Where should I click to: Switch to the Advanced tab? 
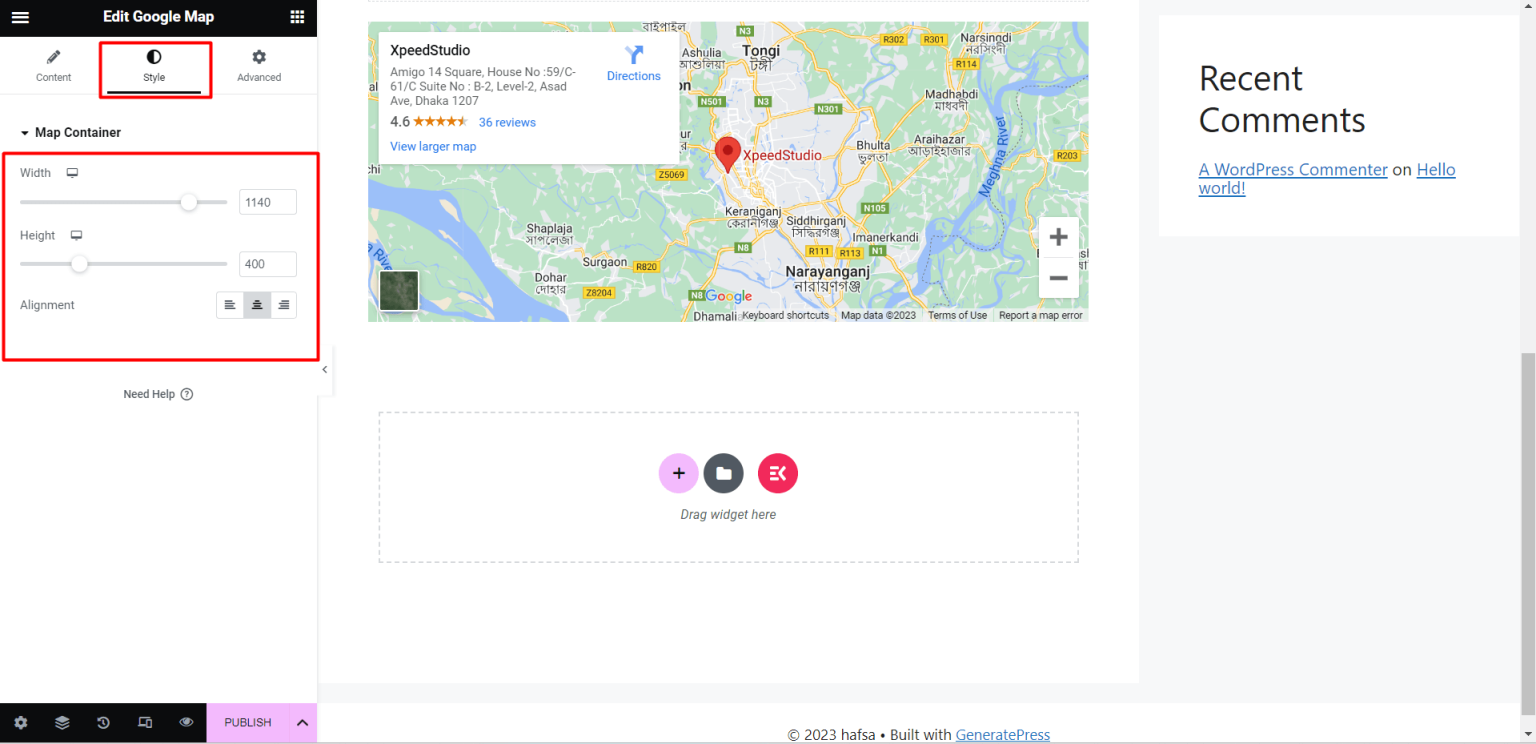click(x=258, y=65)
